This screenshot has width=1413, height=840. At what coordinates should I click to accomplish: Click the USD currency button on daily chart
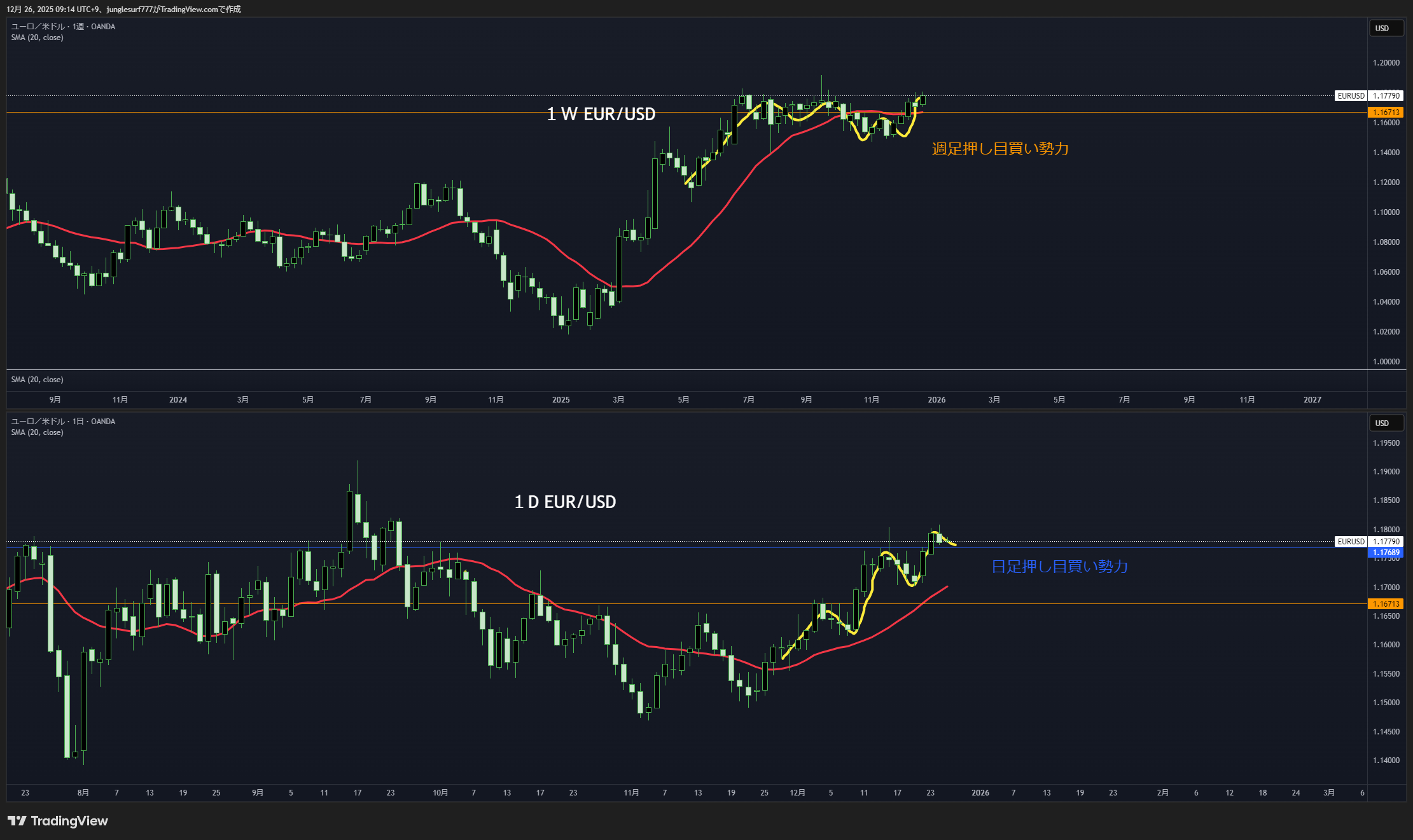coord(1386,423)
